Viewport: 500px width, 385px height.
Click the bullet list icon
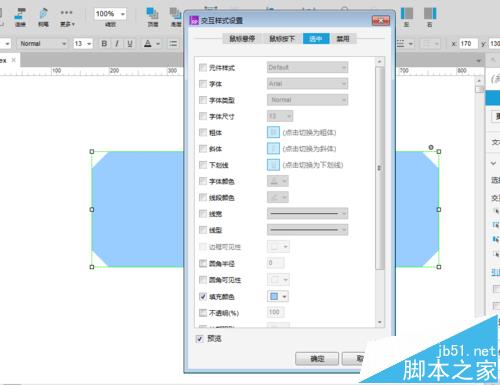pyautogui.click(x=173, y=44)
